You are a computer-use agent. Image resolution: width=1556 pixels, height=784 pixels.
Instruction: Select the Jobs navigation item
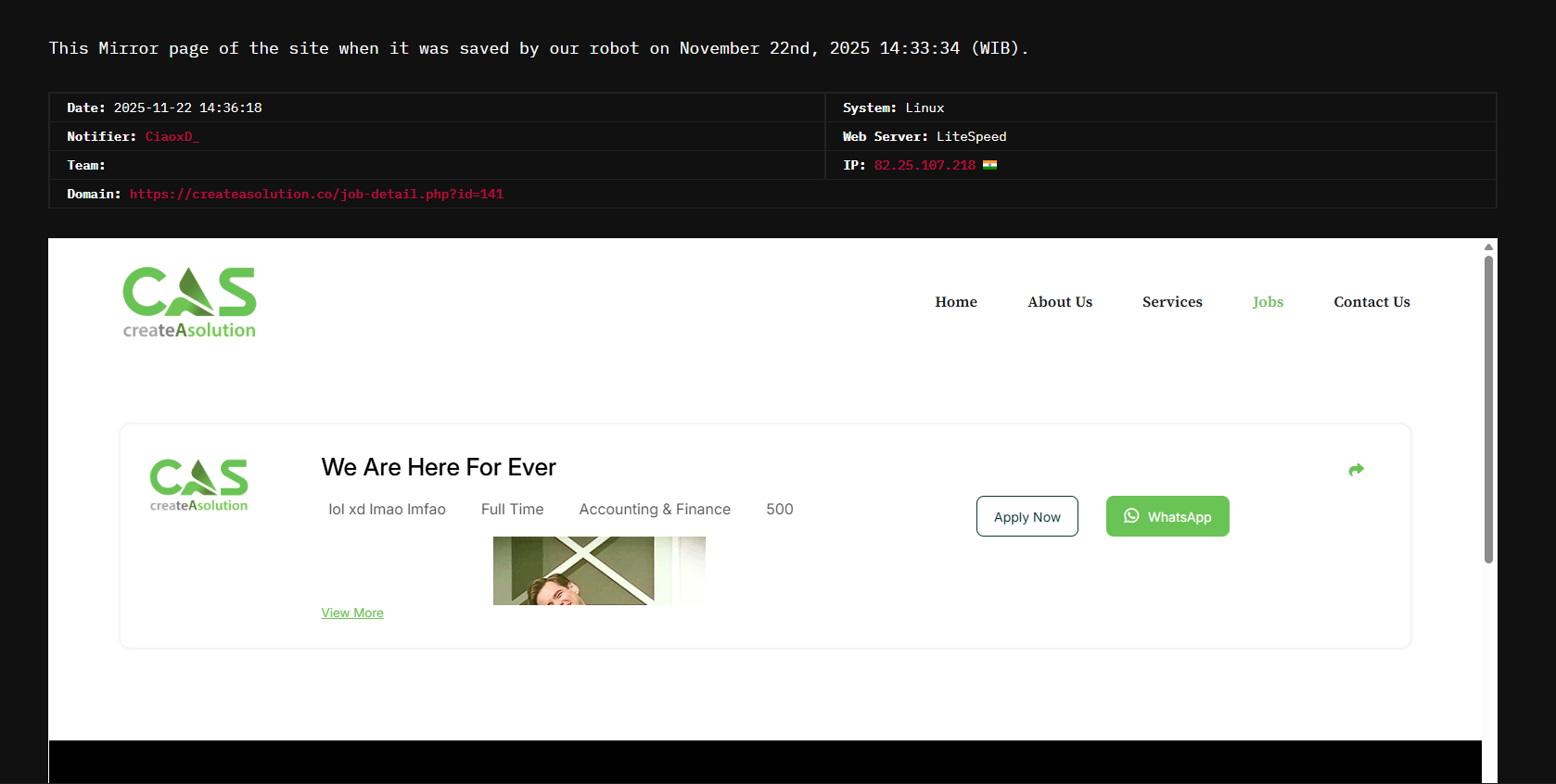point(1267,302)
